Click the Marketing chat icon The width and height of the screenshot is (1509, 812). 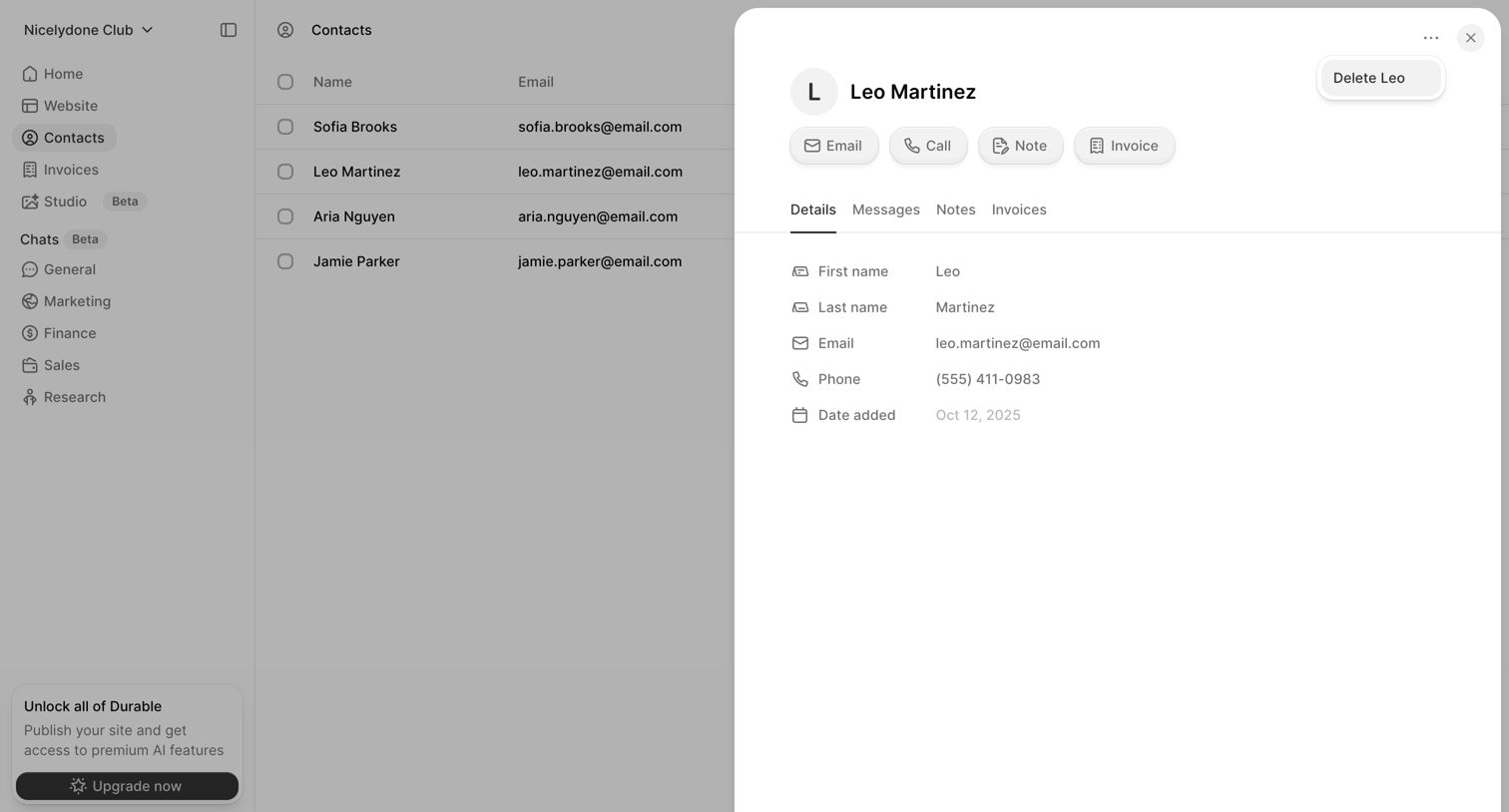(30, 301)
